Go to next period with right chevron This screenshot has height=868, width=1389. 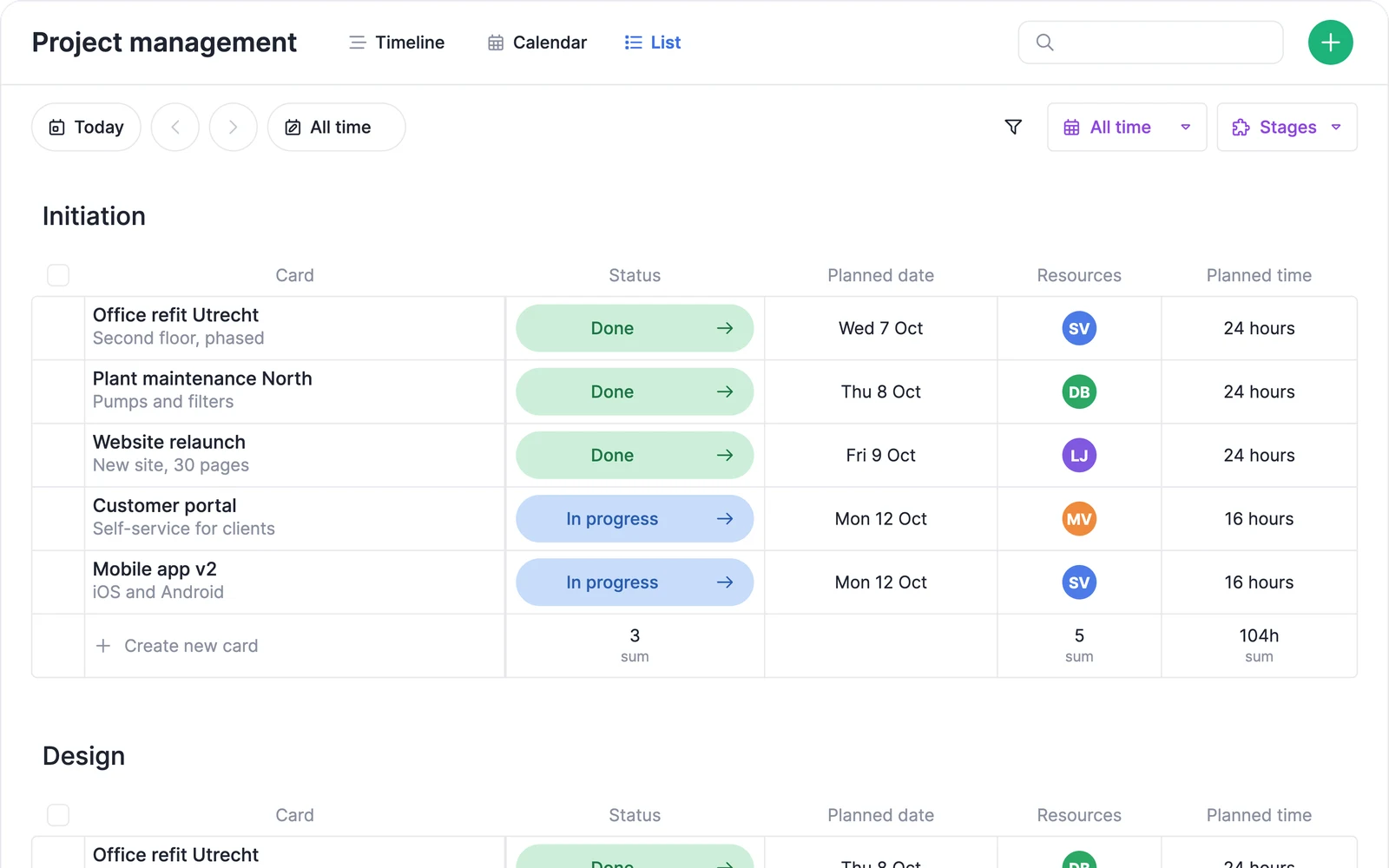[x=233, y=128]
